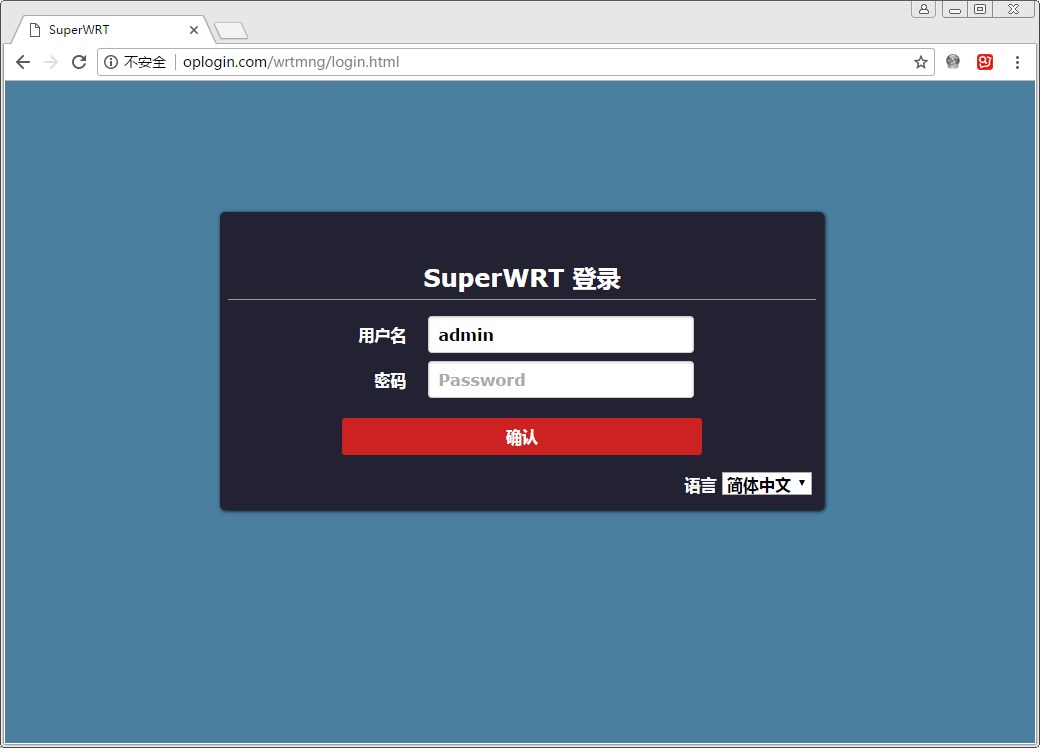Reload the current page
This screenshot has width=1040, height=748.
coord(79,62)
